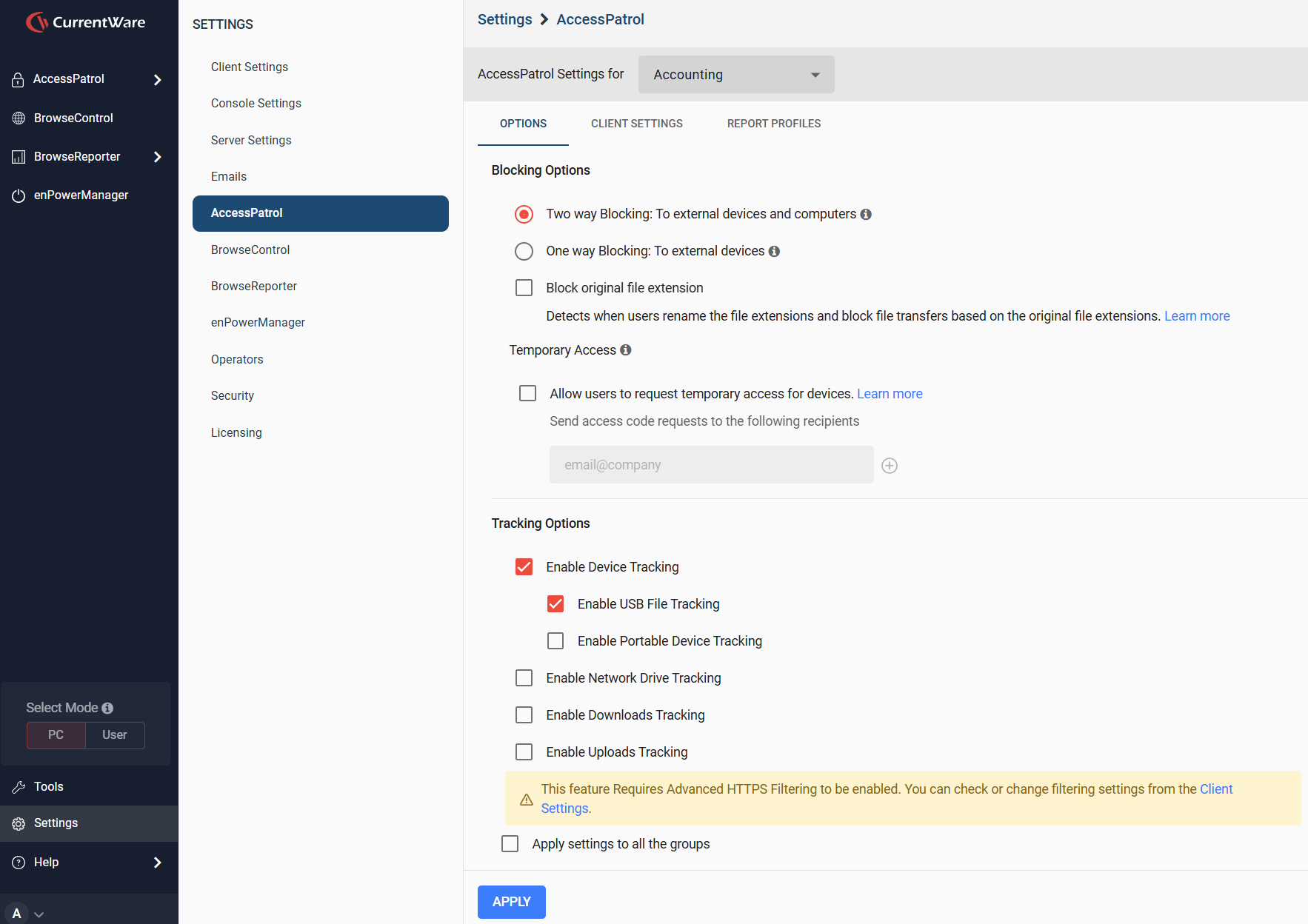Click info icon next to Two way Blocking
The width and height of the screenshot is (1308, 924).
click(x=866, y=214)
